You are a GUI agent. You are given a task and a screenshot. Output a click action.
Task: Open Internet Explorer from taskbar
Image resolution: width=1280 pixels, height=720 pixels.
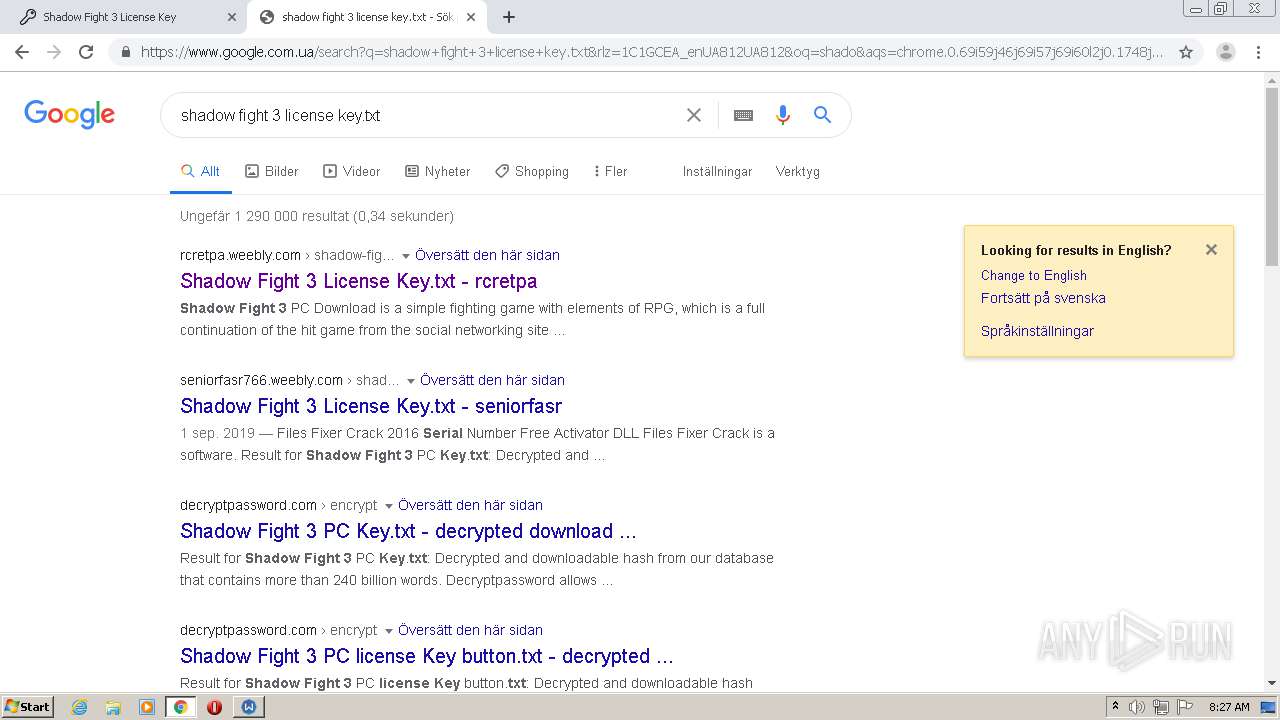coord(80,707)
